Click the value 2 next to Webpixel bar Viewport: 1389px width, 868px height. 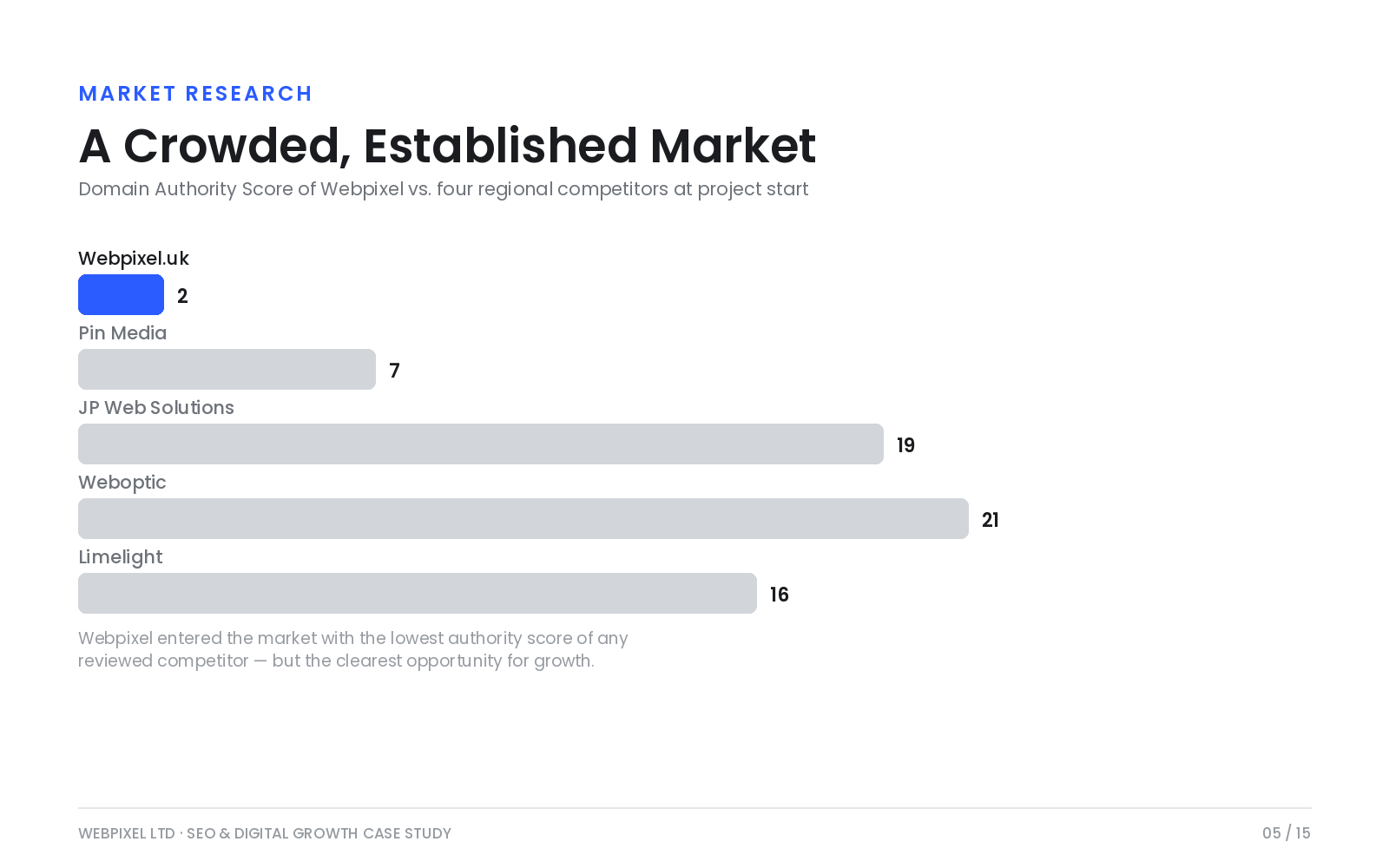pyautogui.click(x=182, y=296)
